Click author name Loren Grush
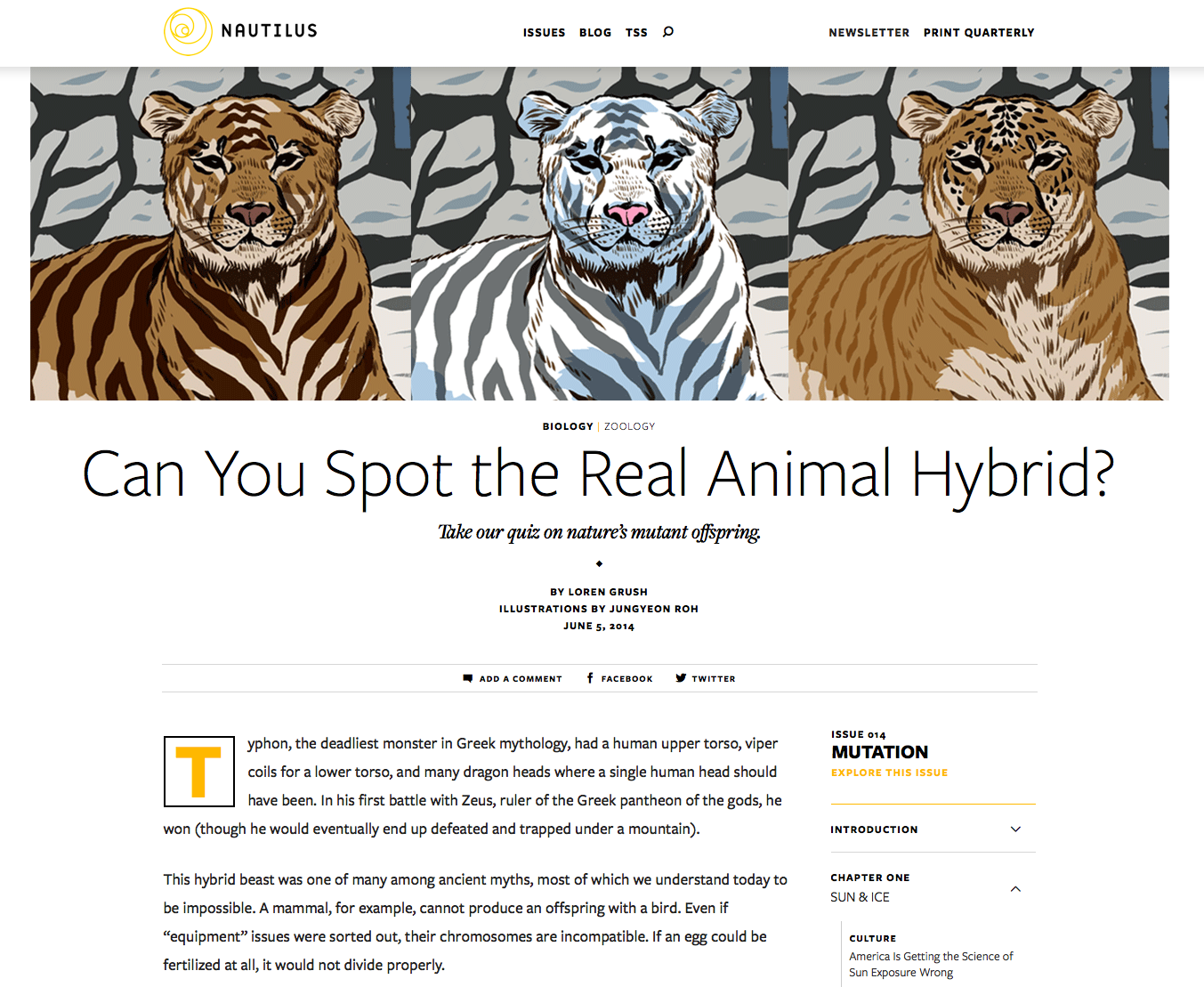This screenshot has height=987, width=1204. pyautogui.click(x=608, y=592)
